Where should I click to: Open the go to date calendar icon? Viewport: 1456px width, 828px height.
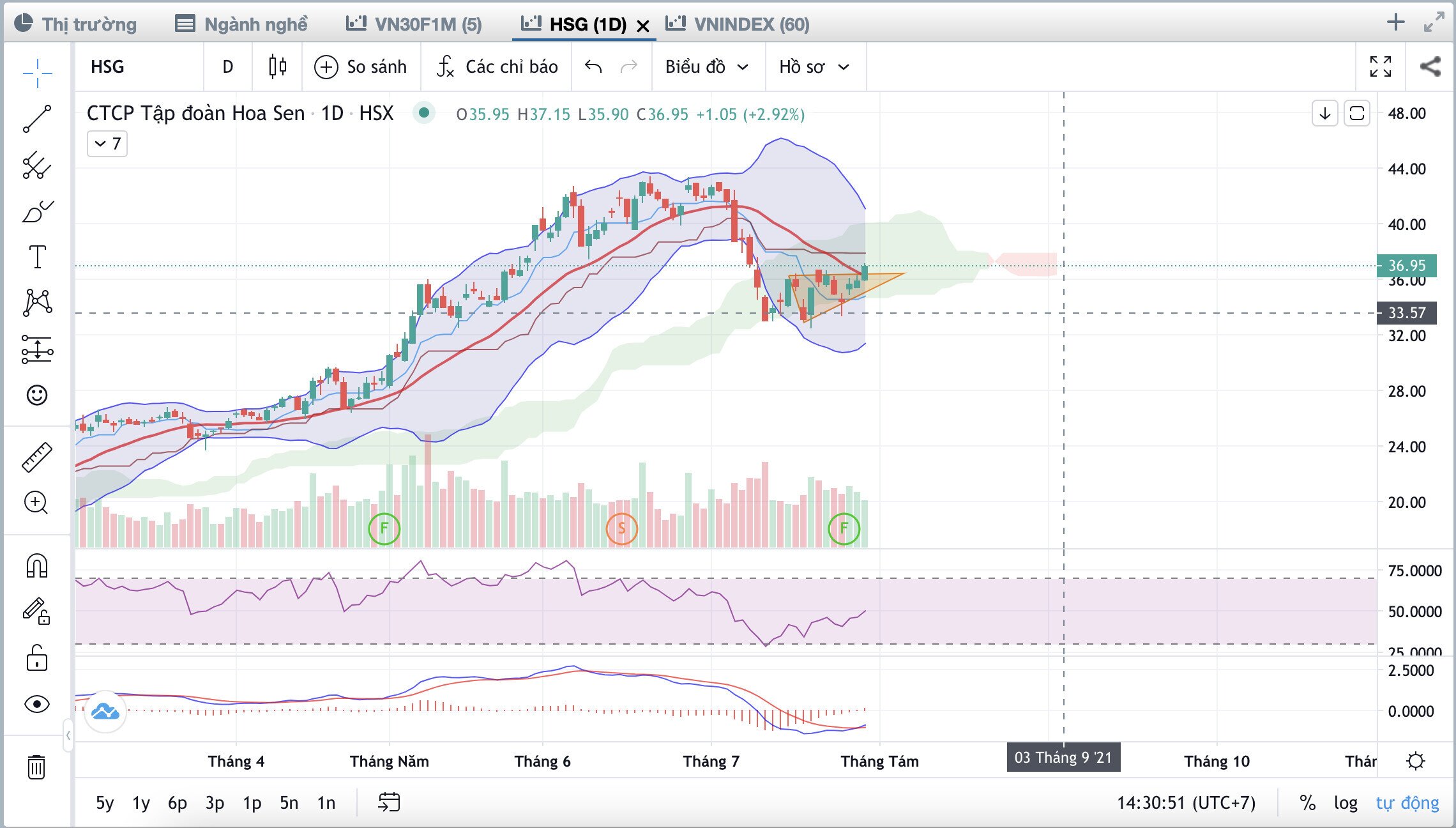pyautogui.click(x=389, y=802)
